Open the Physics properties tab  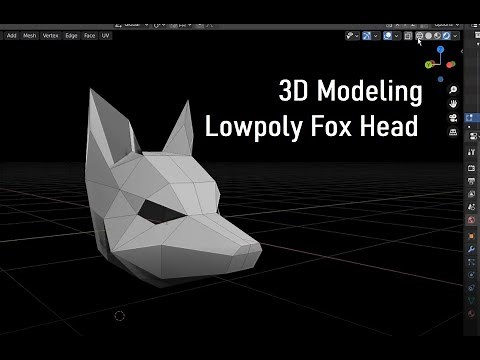click(471, 275)
